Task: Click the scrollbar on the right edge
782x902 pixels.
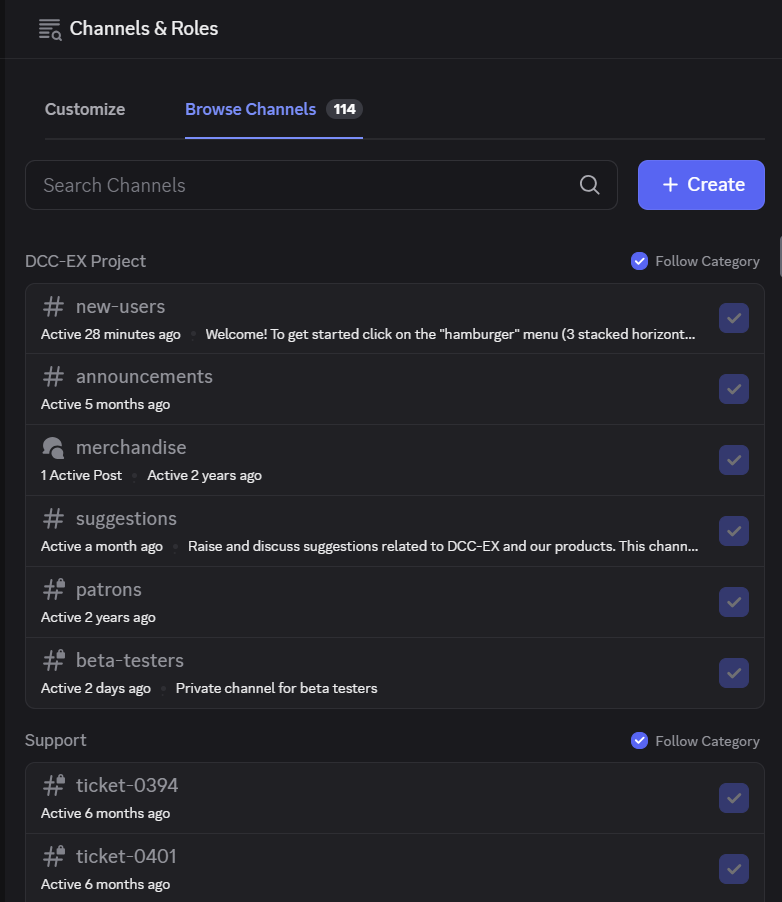Action: pyautogui.click(x=780, y=252)
